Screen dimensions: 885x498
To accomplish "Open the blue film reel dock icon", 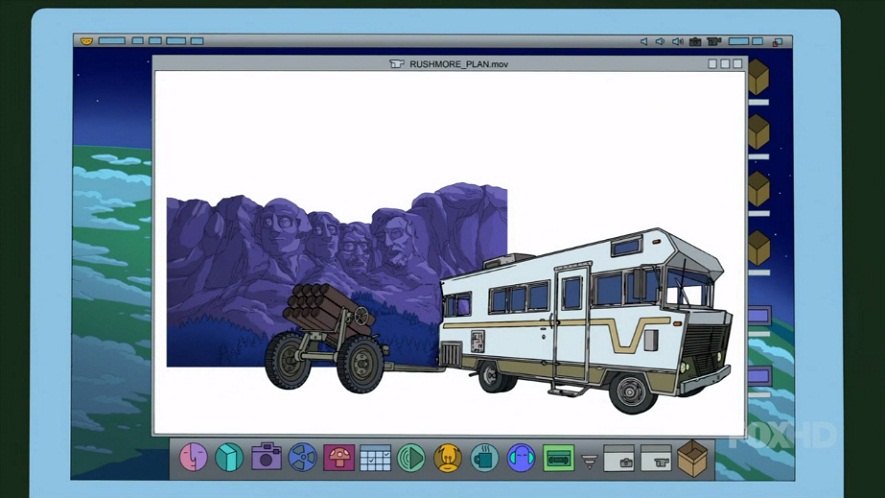I will tap(303, 457).
